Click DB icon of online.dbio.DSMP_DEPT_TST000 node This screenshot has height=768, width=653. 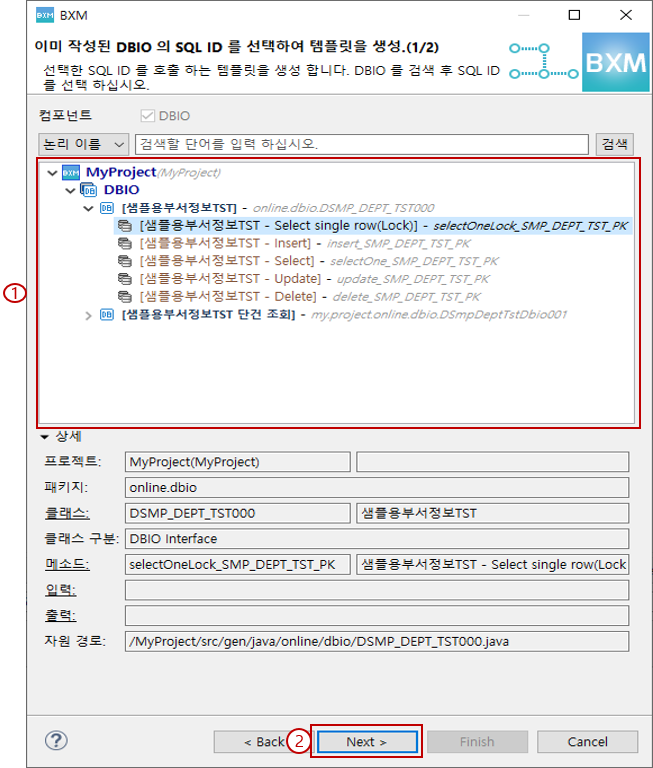[107, 208]
